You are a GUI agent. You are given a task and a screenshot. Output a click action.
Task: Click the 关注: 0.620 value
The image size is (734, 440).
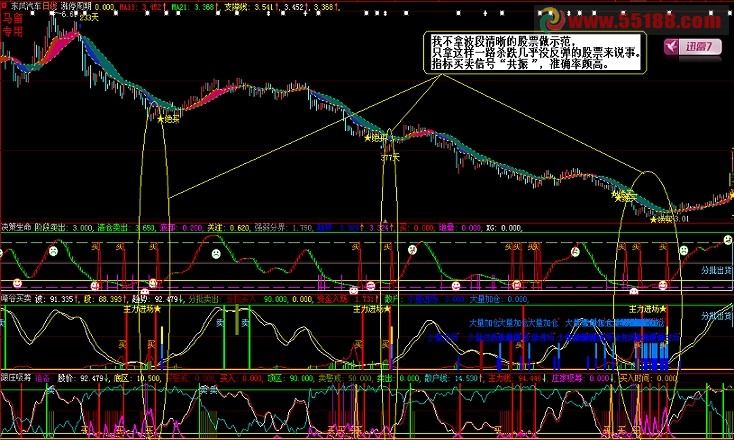coord(229,227)
